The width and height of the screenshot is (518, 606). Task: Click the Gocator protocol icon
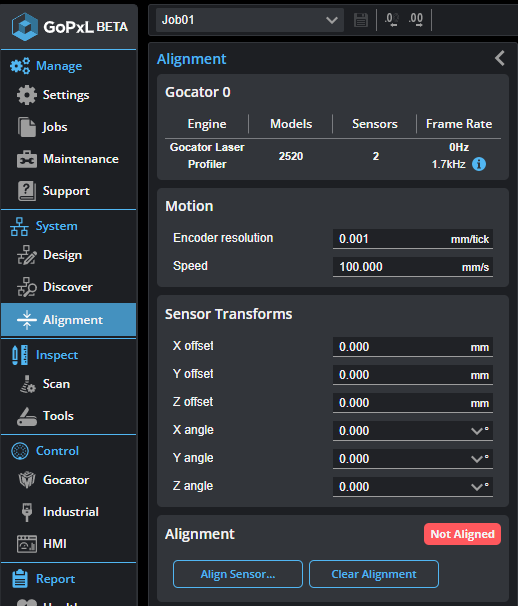click(x=27, y=480)
